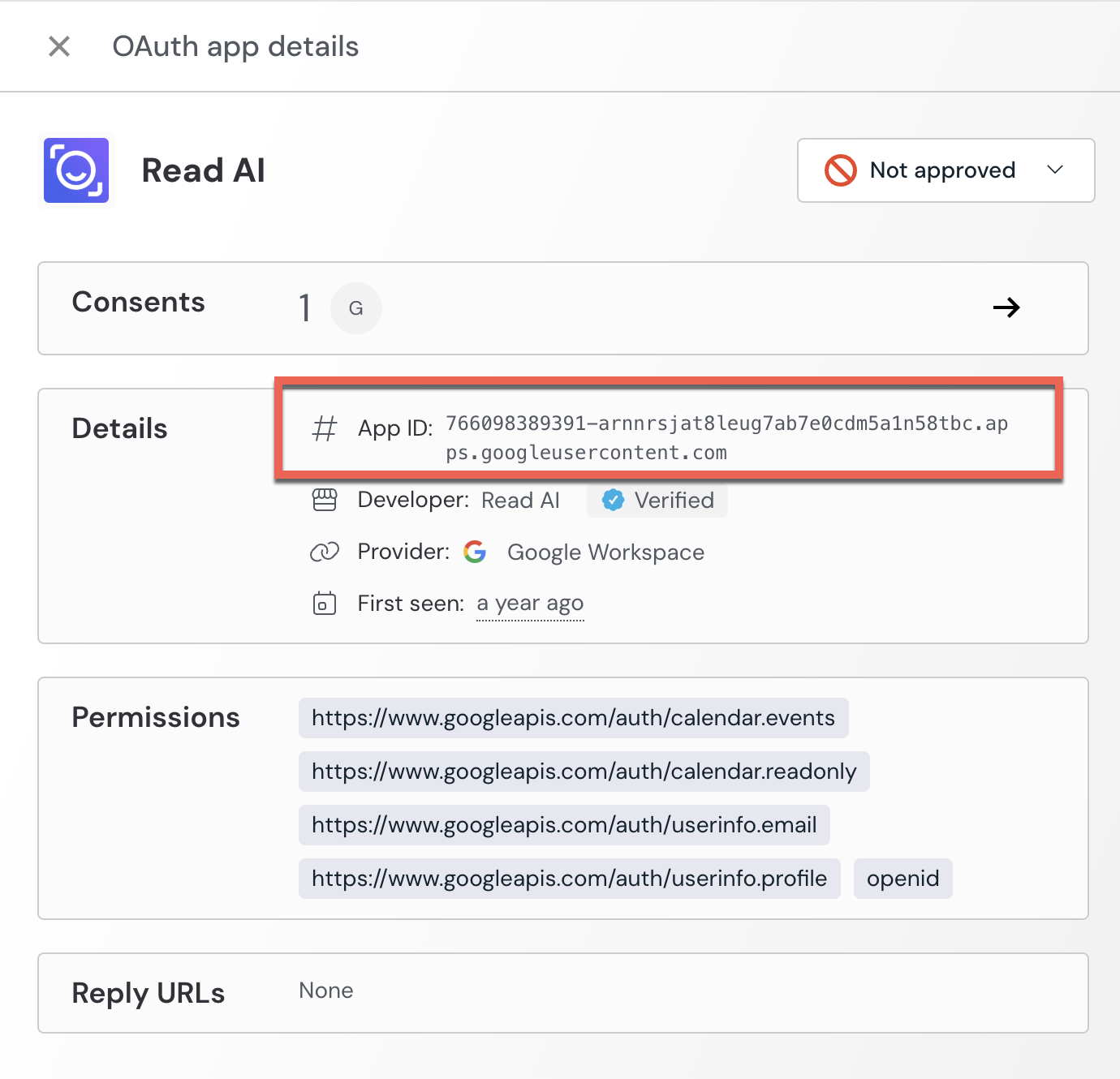Image resolution: width=1120 pixels, height=1079 pixels.
Task: Click the blue verified checkmark icon
Action: point(614,500)
